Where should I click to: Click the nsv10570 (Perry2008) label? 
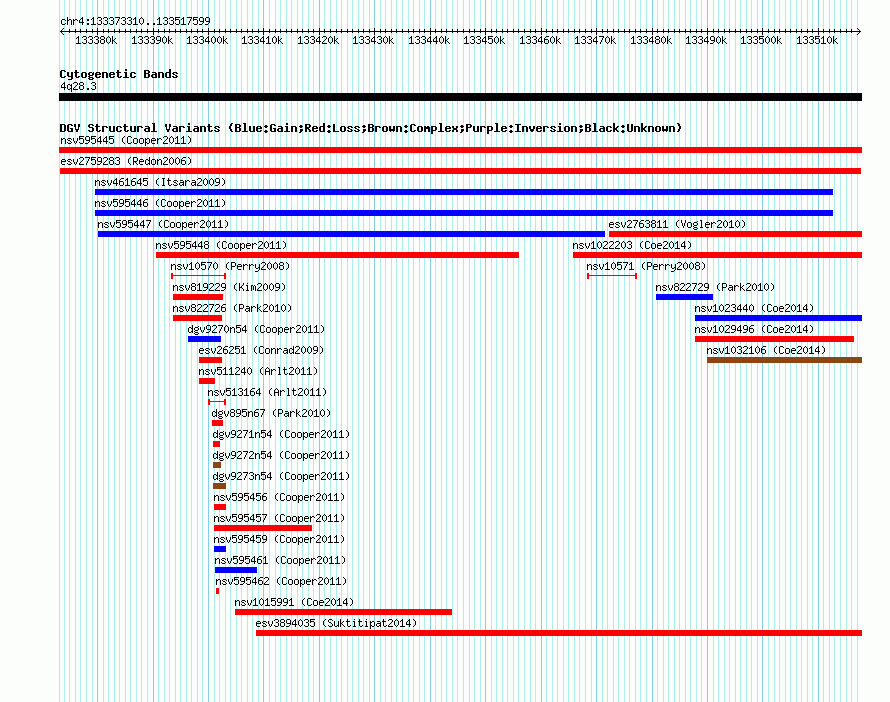tap(230, 266)
